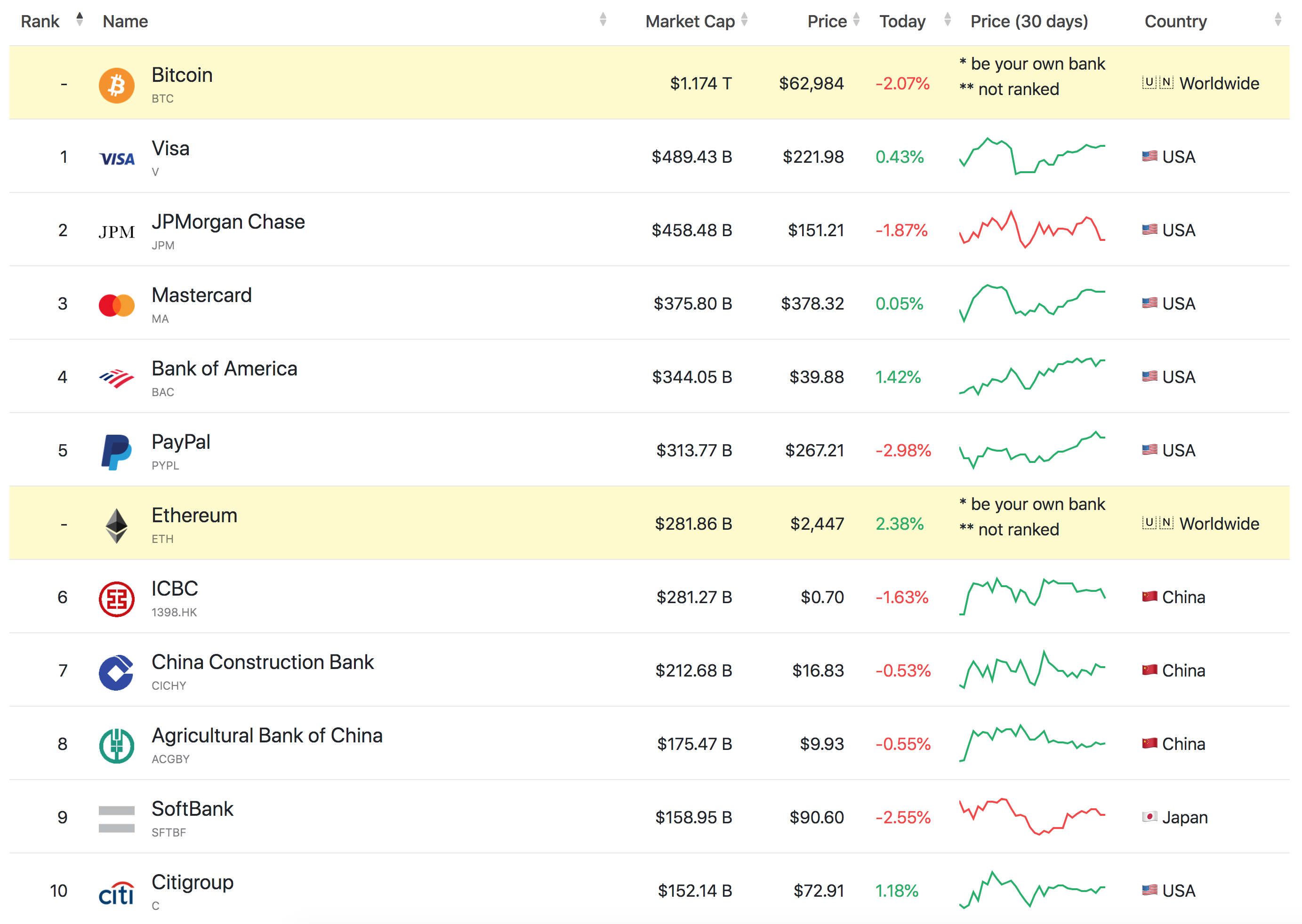Open the Bitcoin name link
The image size is (1302, 924).
pyautogui.click(x=182, y=75)
